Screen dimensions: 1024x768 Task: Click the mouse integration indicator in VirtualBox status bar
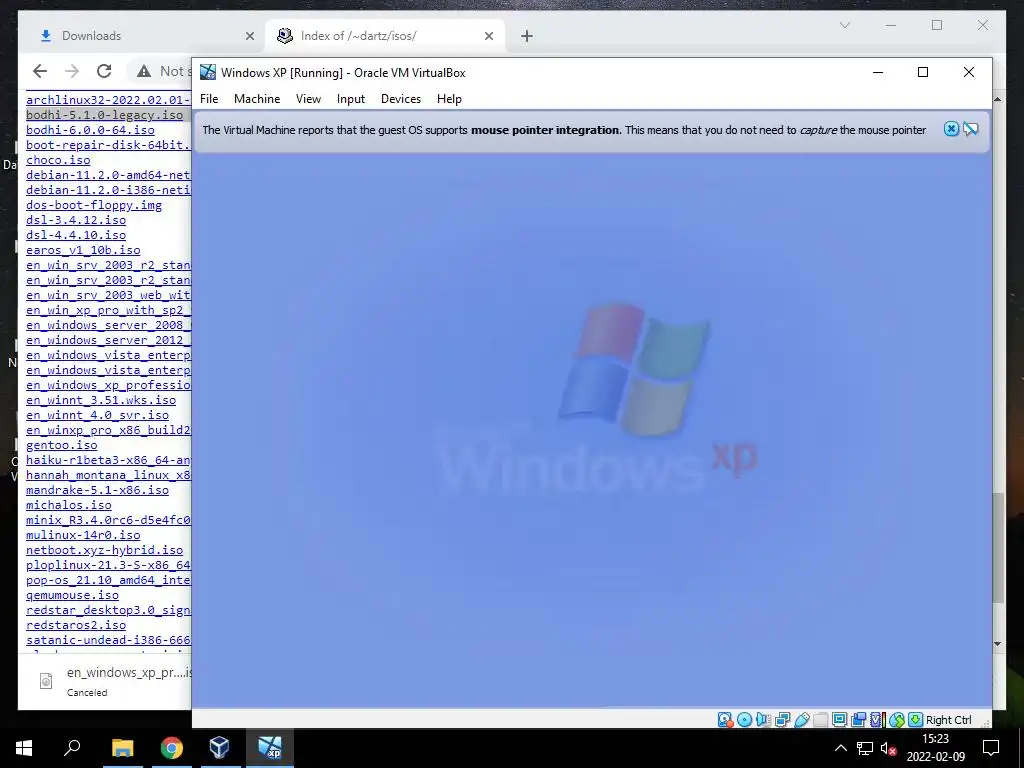(x=897, y=720)
